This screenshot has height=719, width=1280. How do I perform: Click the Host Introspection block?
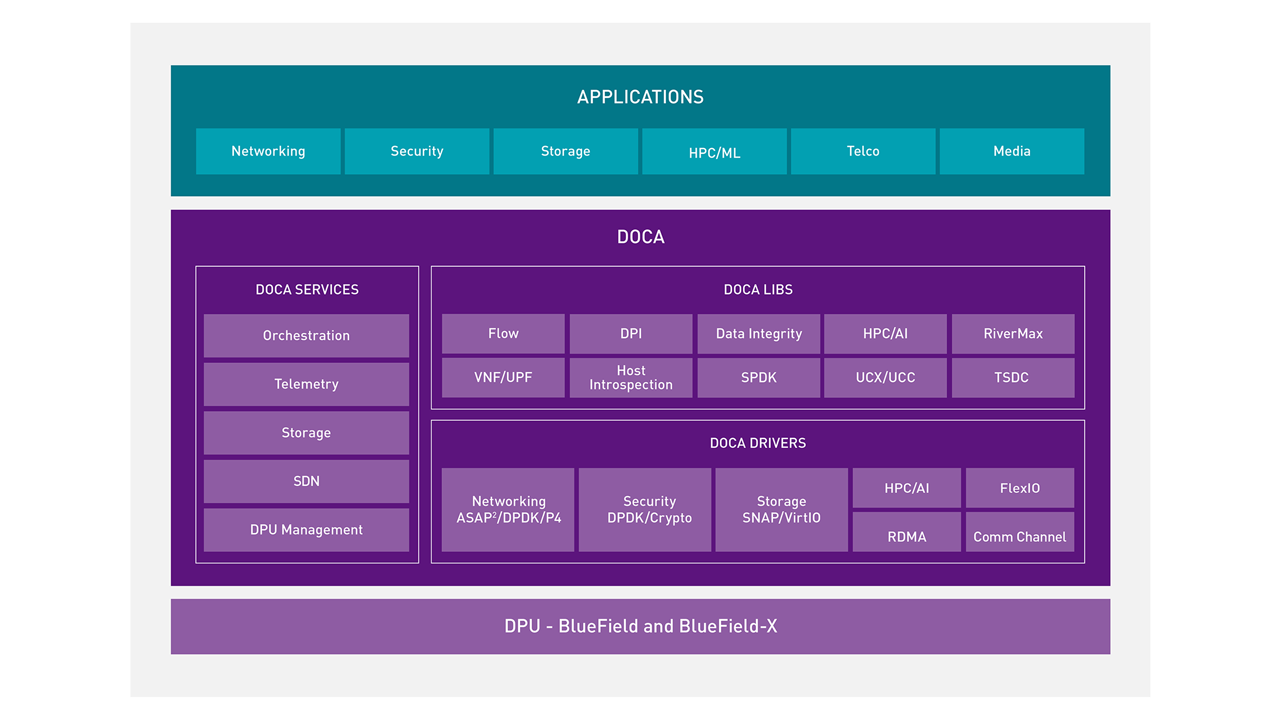point(631,378)
